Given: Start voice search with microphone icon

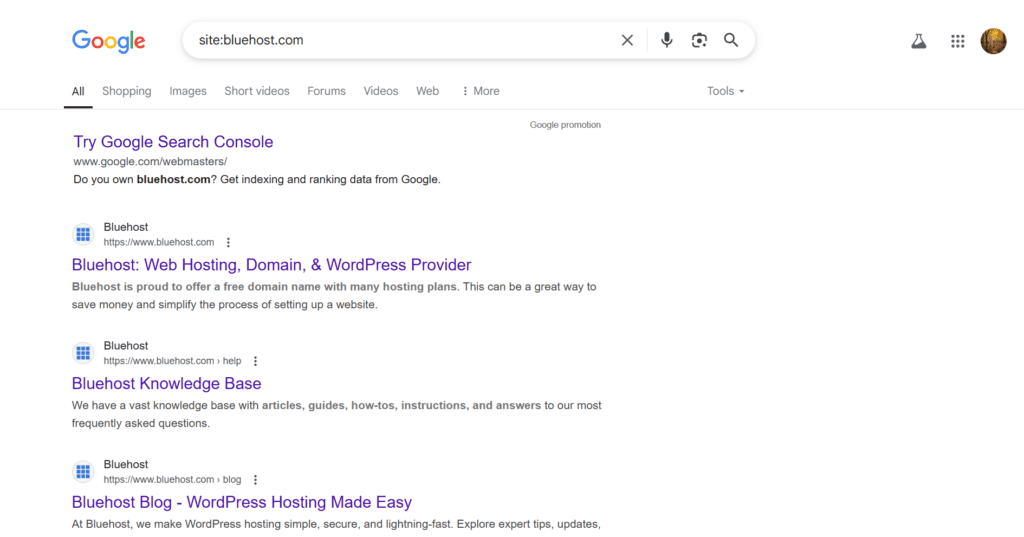Looking at the screenshot, I should (x=666, y=41).
